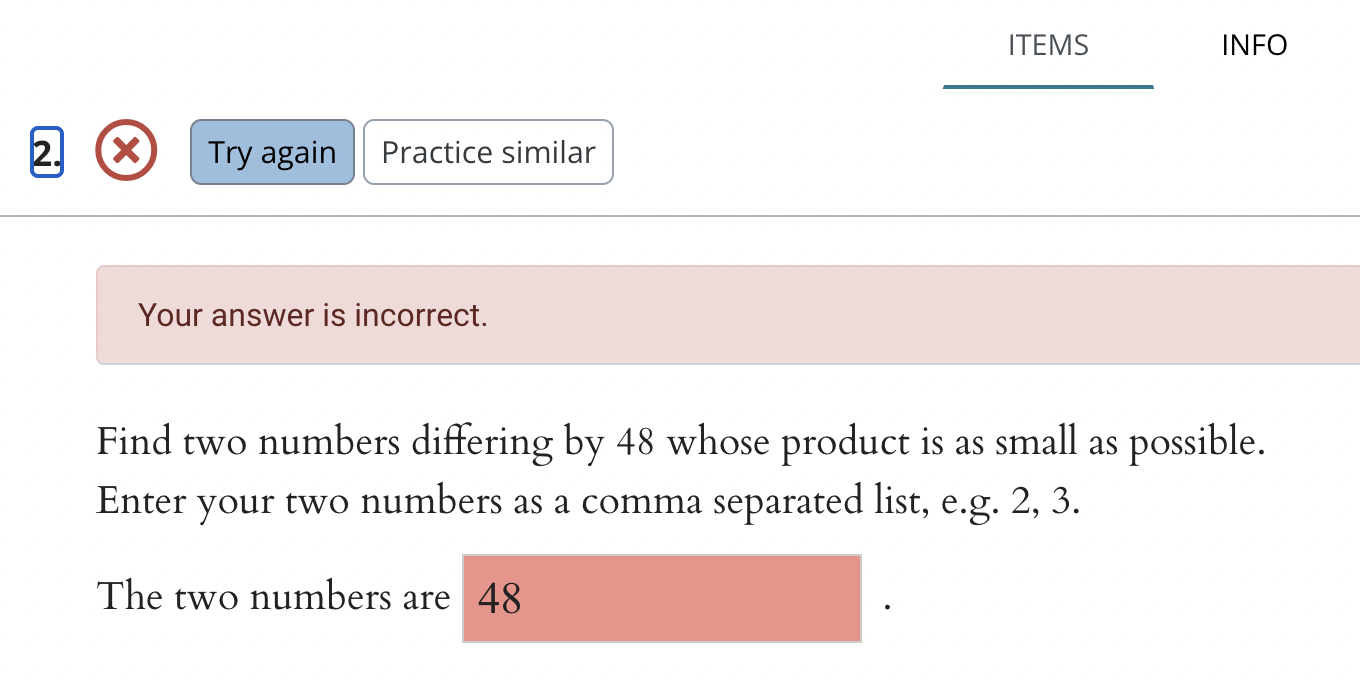Switch to the INFO tab
This screenshot has height=694, width=1360.
point(1253,45)
